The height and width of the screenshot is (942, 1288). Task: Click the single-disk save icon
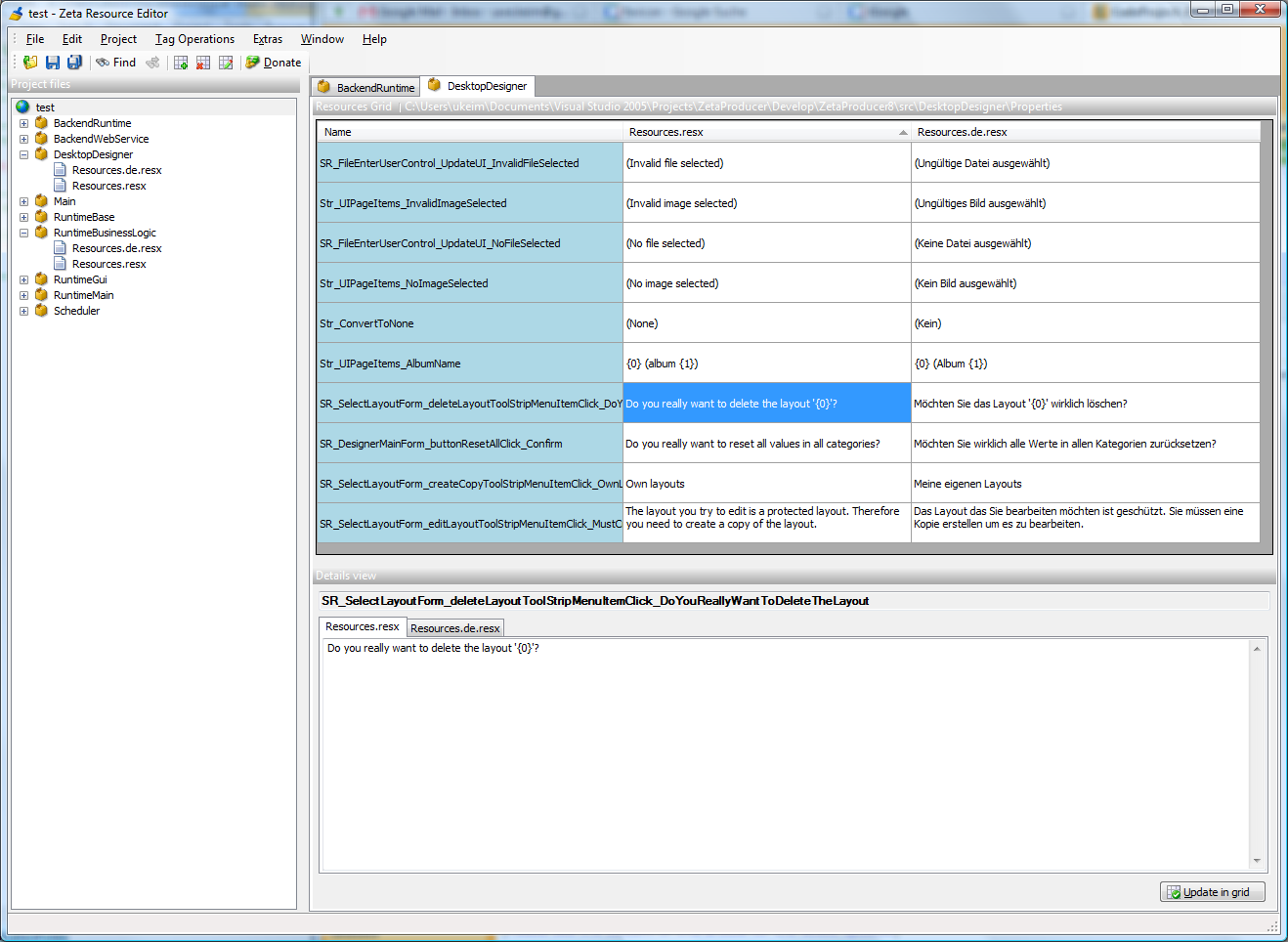pyautogui.click(x=53, y=63)
